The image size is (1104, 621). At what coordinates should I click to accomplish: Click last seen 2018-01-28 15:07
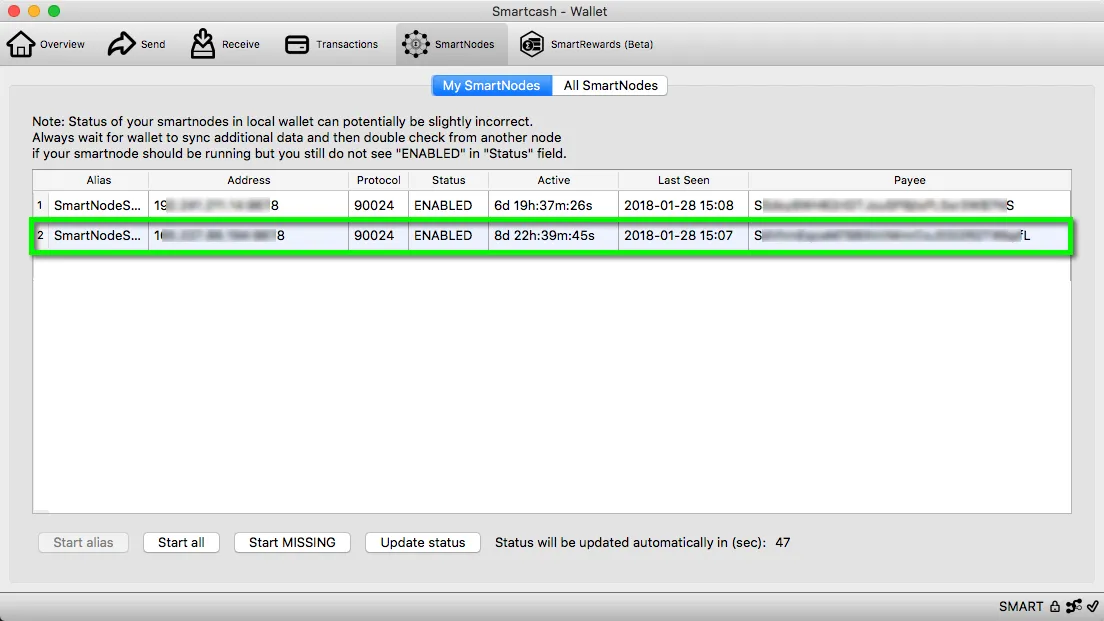(x=678, y=235)
